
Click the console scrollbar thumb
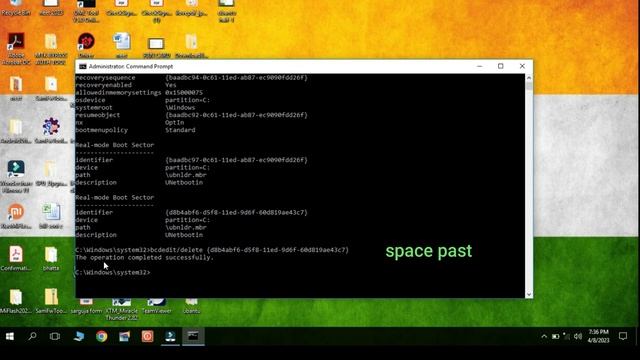[x=529, y=86]
